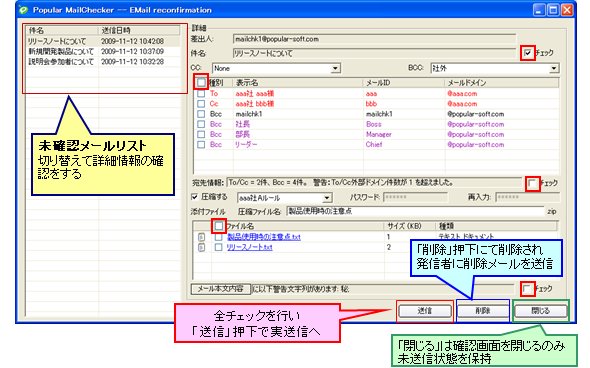Click the file icon beside 製品使用時の注意点.txt

[x=202, y=237]
